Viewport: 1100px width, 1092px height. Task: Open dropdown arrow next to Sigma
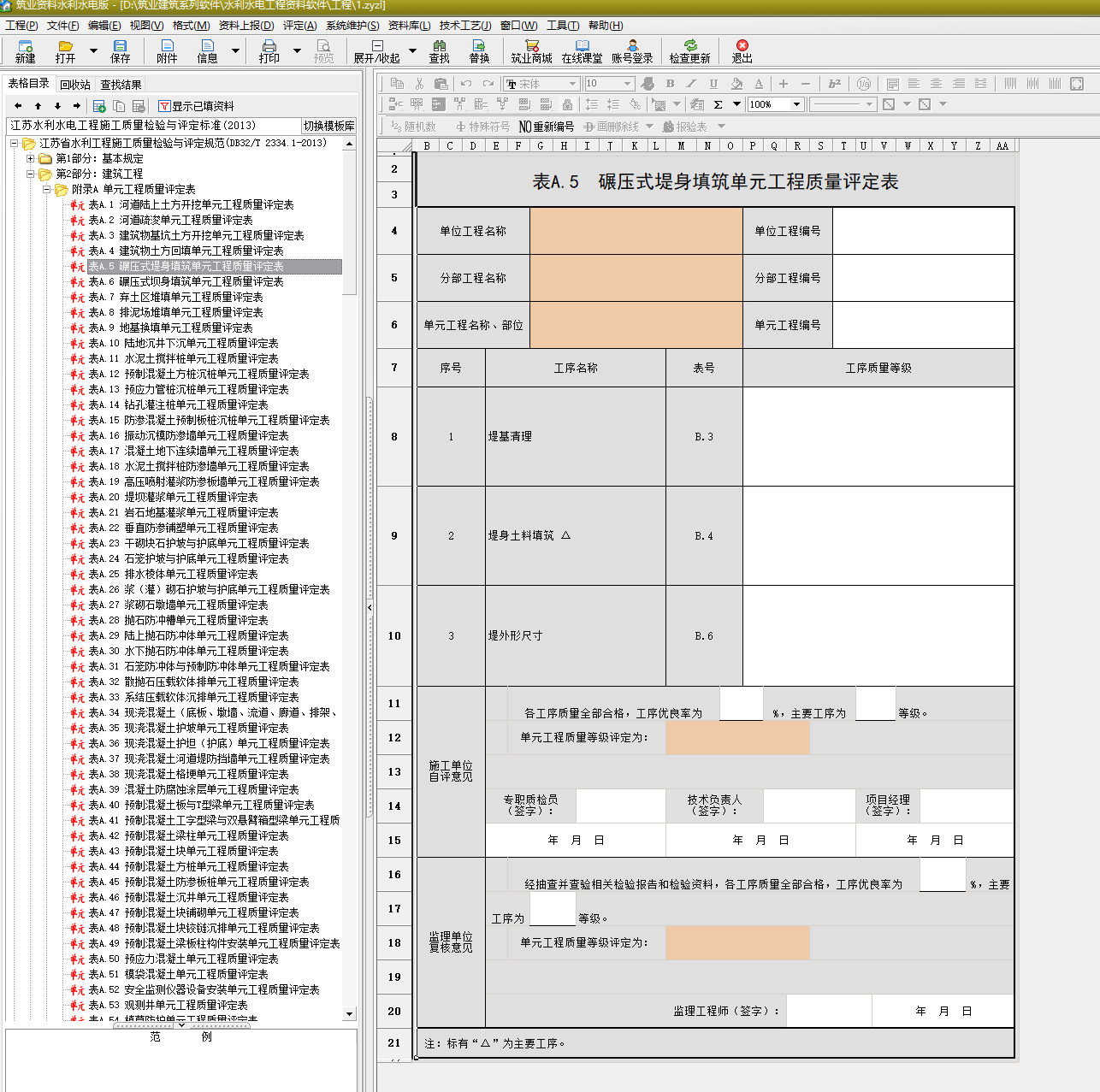(x=736, y=104)
